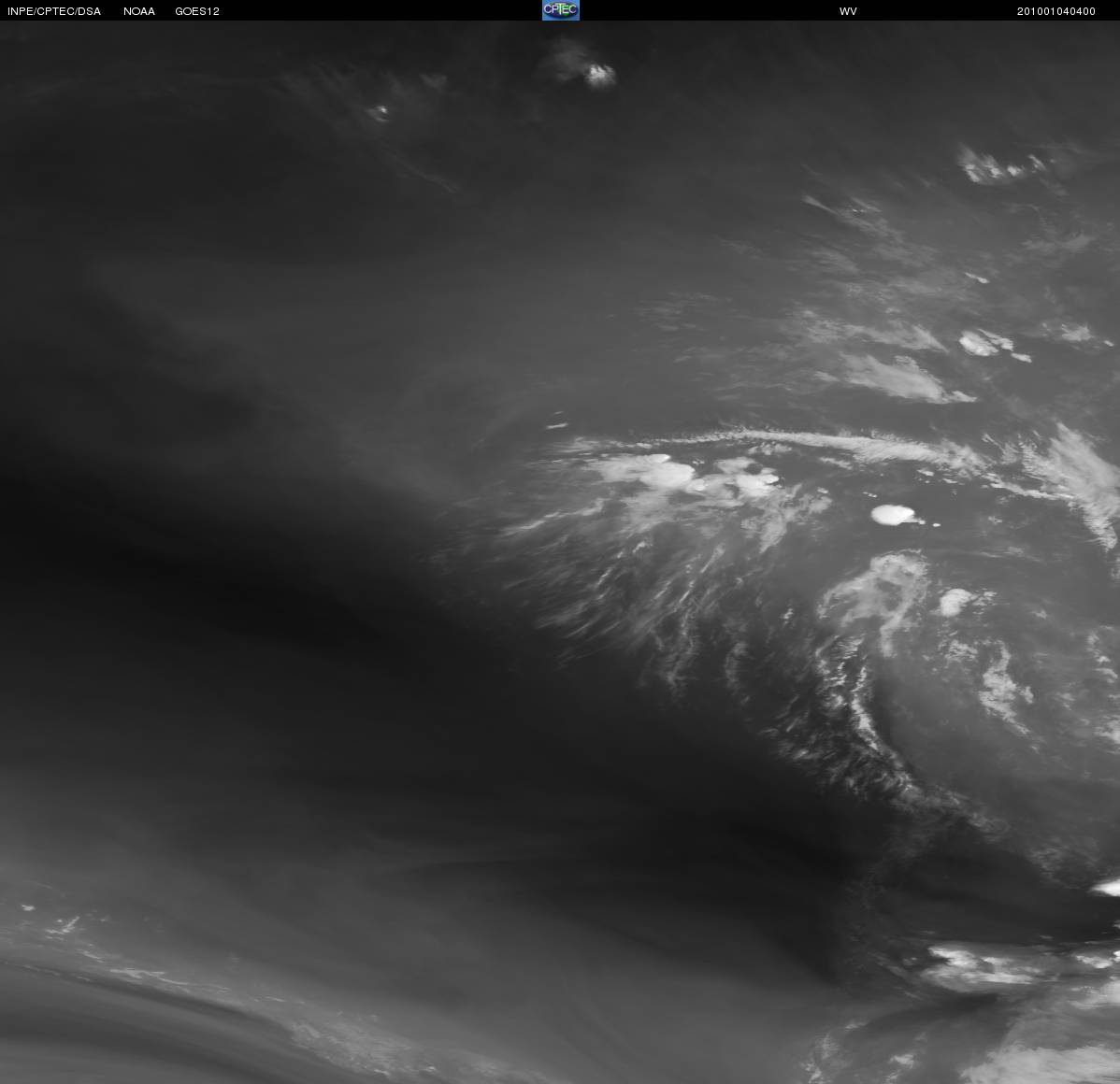Click the WV channel label
Viewport: 1120px width, 1084px height.
(x=848, y=11)
